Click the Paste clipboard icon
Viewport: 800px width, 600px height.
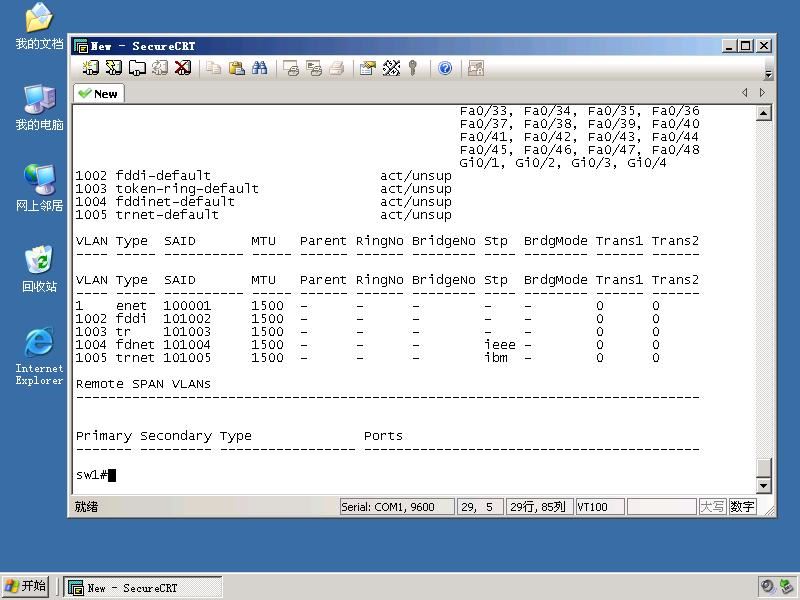click(x=236, y=68)
